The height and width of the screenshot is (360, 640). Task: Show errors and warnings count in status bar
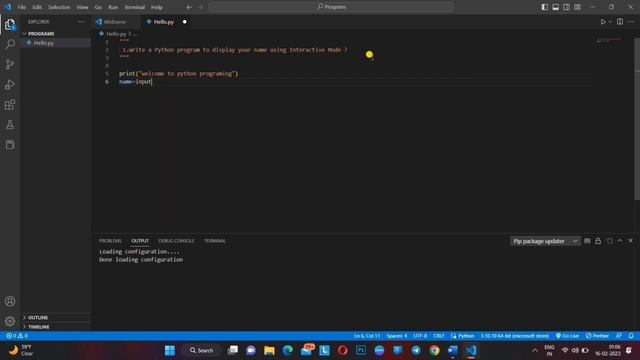click(x=17, y=336)
